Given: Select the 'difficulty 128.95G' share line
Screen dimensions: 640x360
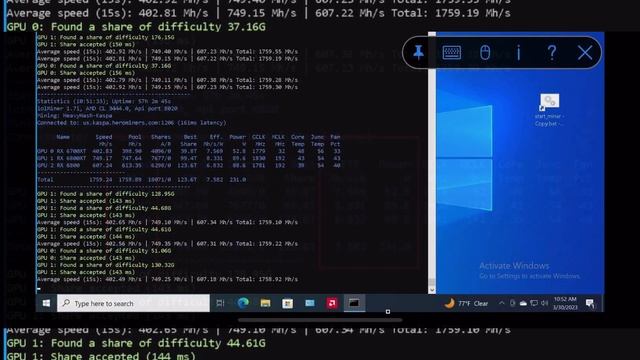Looking at the screenshot, I should pos(106,194).
